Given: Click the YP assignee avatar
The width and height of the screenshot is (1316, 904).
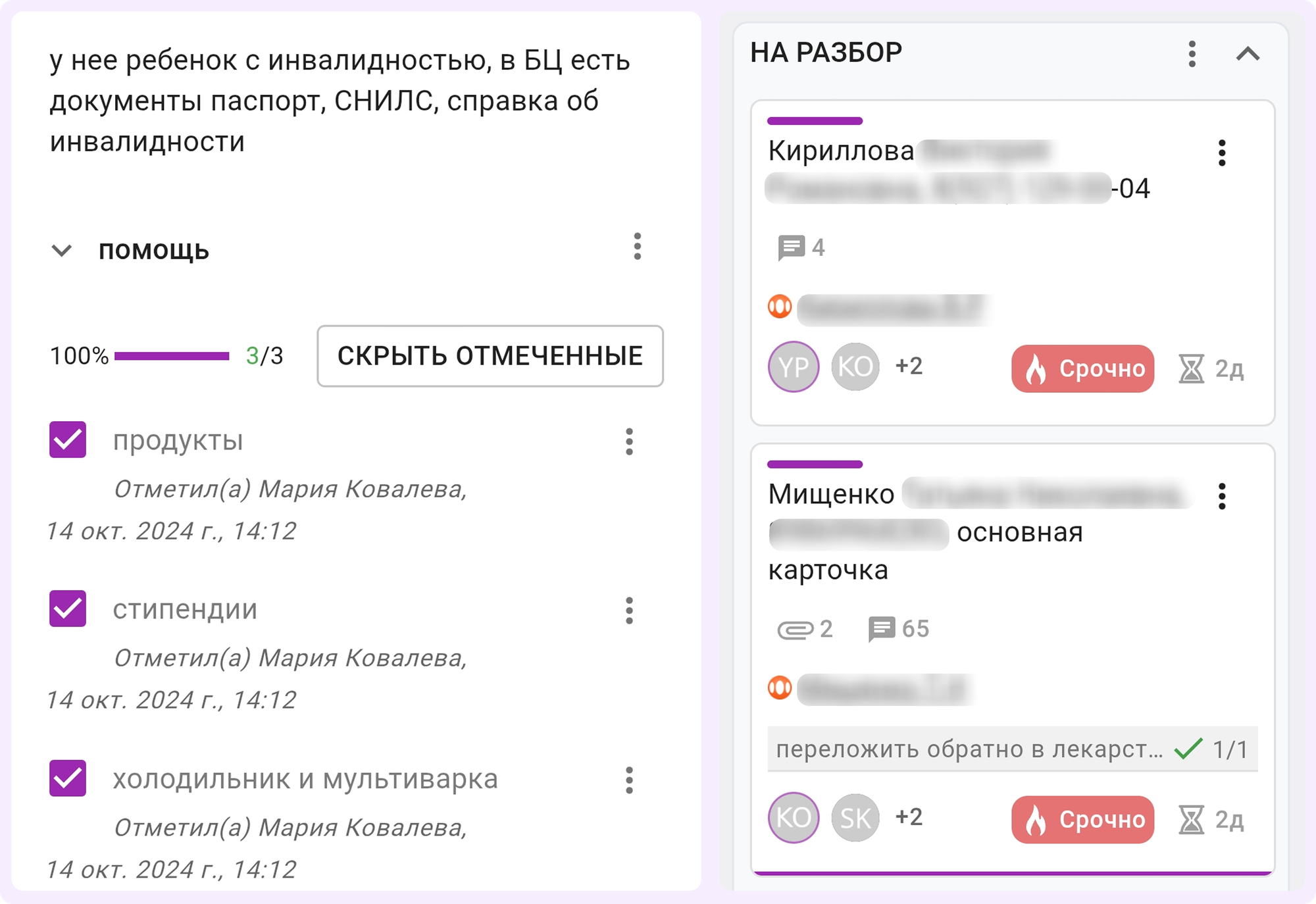Looking at the screenshot, I should 794,366.
